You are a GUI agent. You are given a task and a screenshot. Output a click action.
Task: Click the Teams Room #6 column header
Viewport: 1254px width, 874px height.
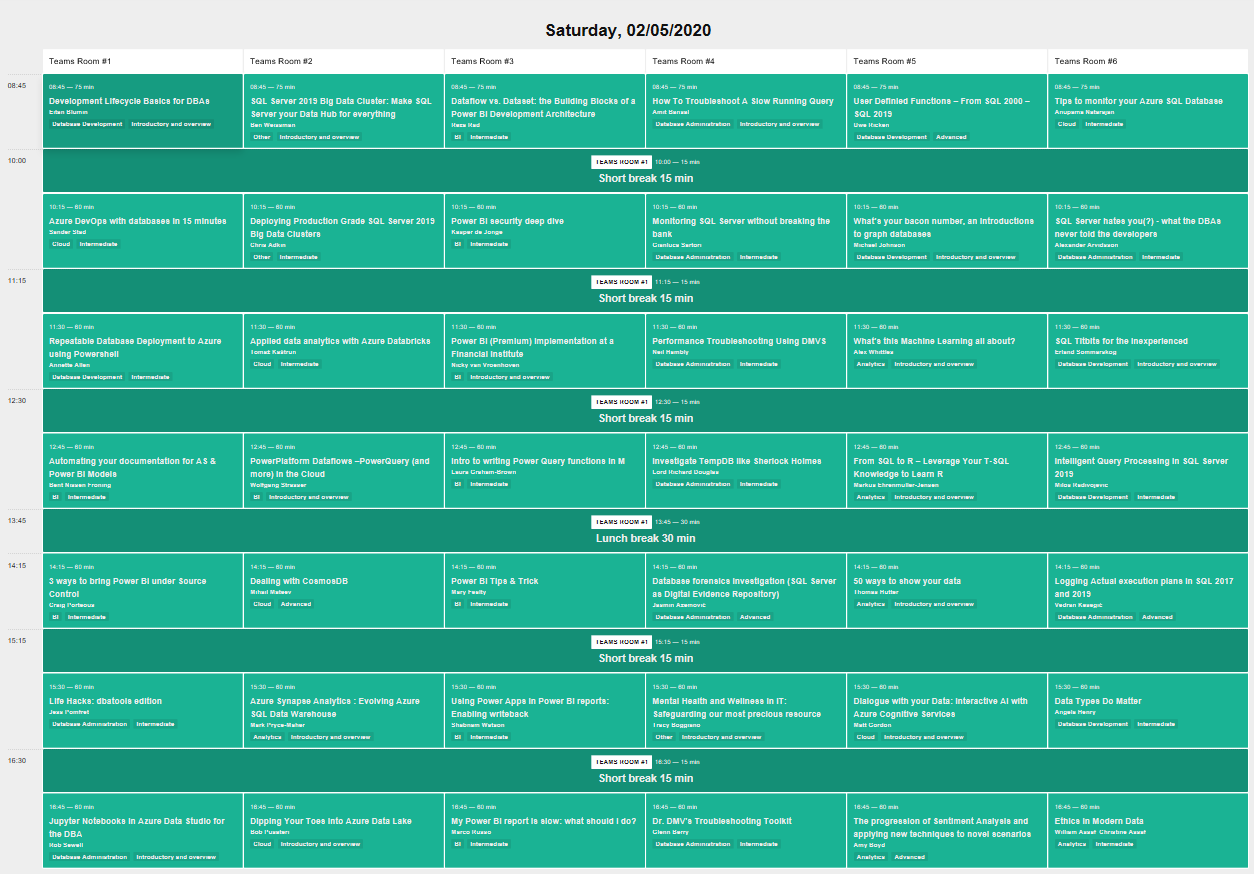click(1148, 61)
